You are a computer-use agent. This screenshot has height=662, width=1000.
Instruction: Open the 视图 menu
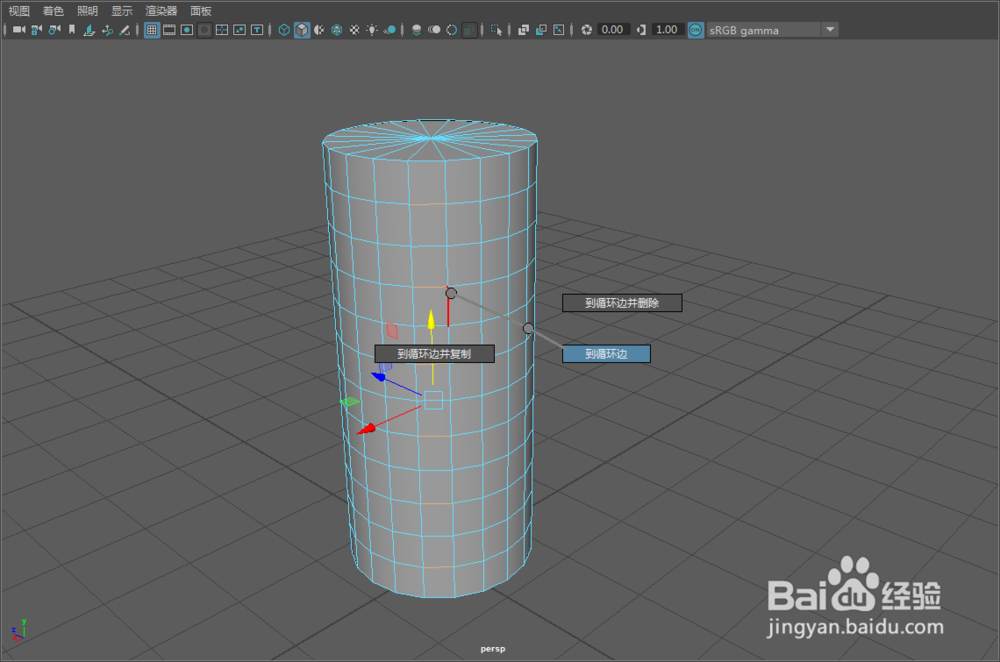pyautogui.click(x=19, y=11)
